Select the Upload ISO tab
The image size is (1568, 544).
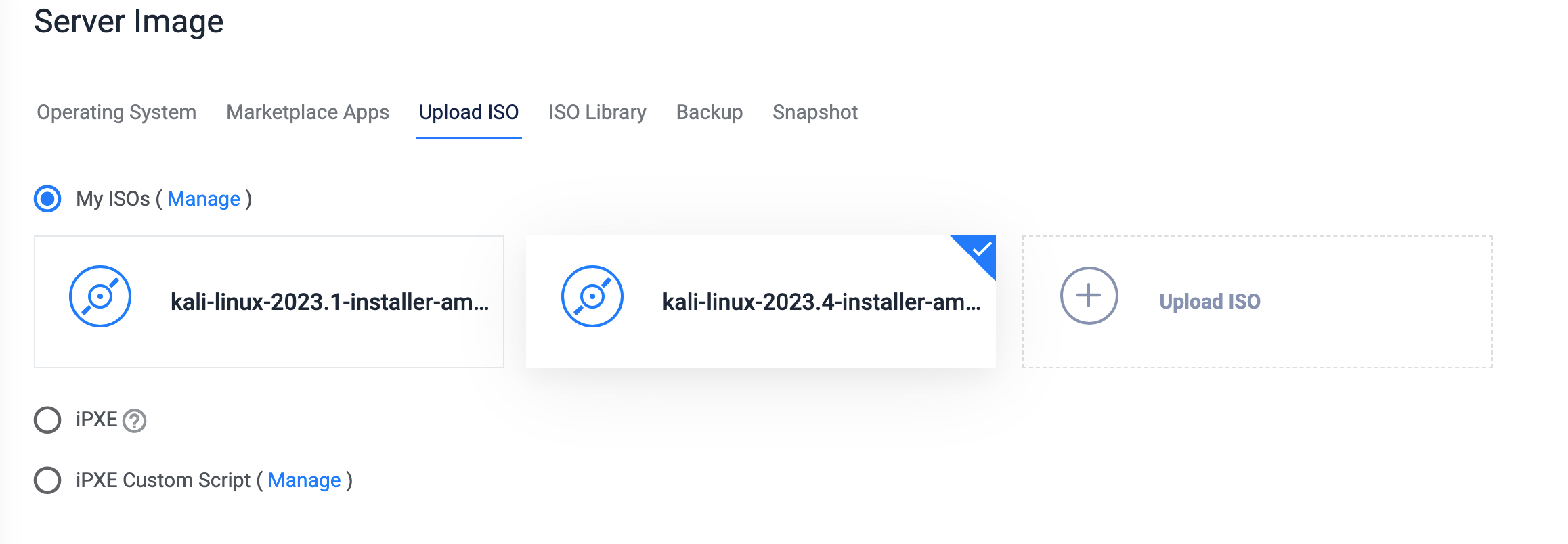[469, 112]
